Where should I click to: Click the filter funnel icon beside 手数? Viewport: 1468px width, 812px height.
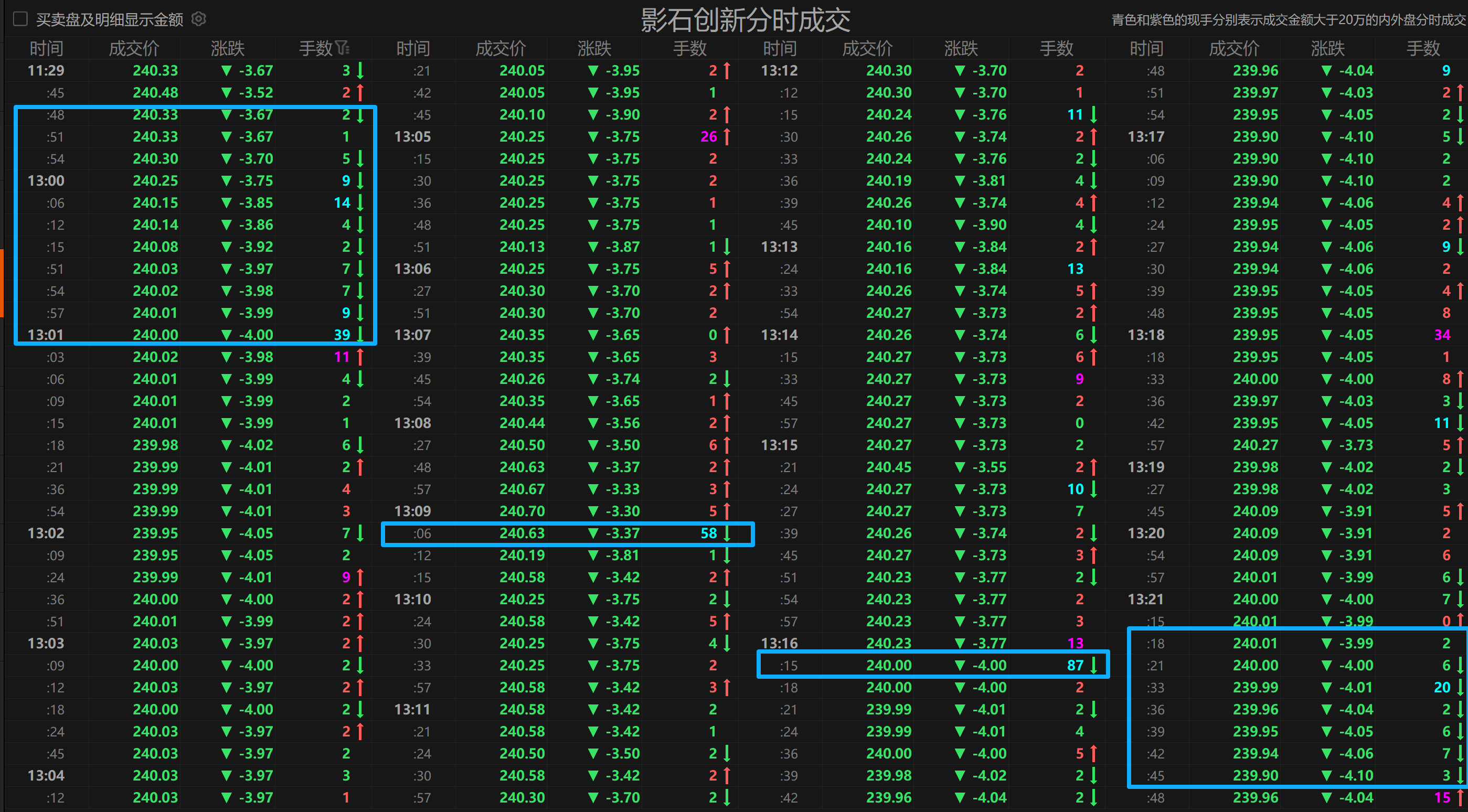point(343,48)
